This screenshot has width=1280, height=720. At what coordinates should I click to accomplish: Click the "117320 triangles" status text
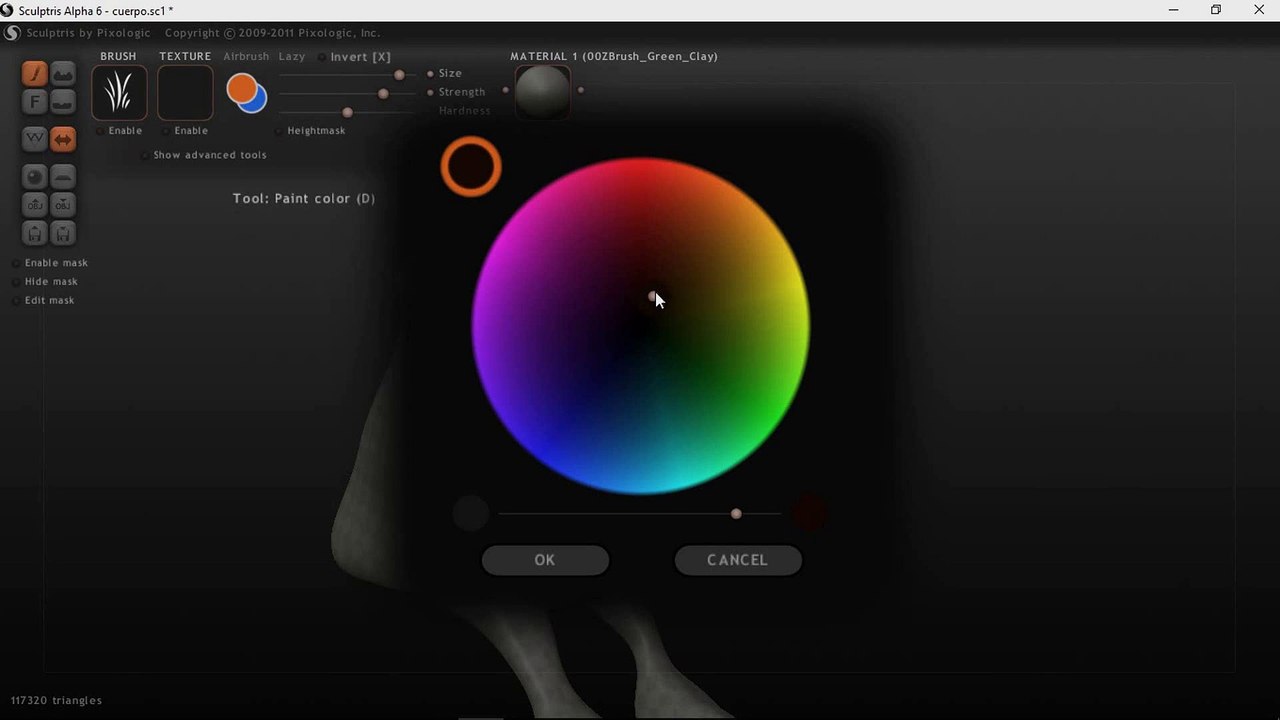pos(56,701)
